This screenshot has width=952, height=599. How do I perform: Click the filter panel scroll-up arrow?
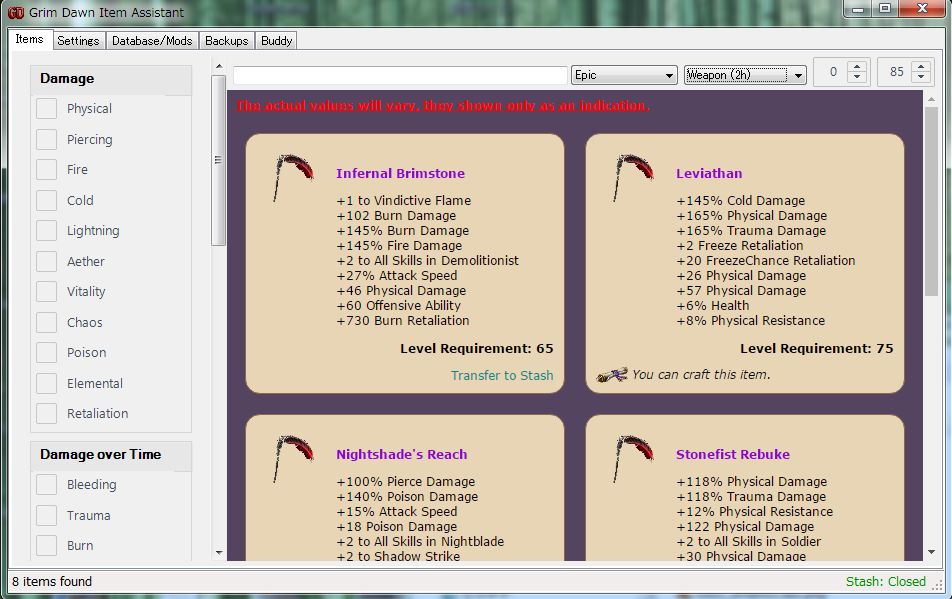tap(219, 66)
